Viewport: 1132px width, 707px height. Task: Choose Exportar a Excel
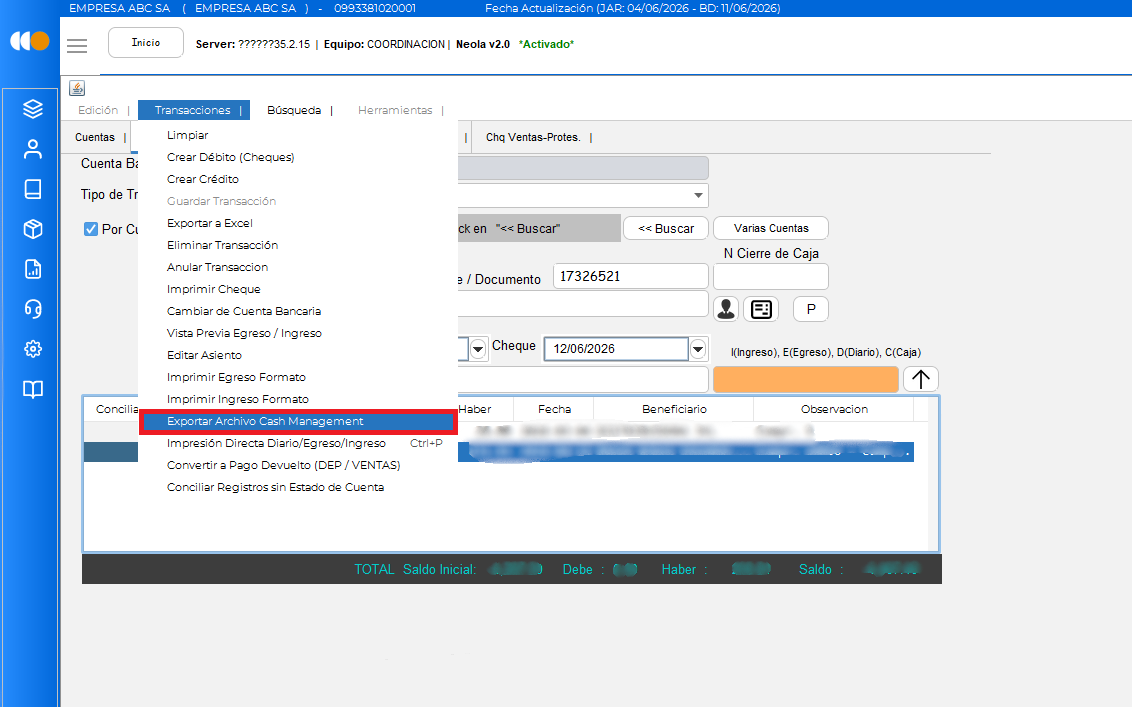pos(297,223)
